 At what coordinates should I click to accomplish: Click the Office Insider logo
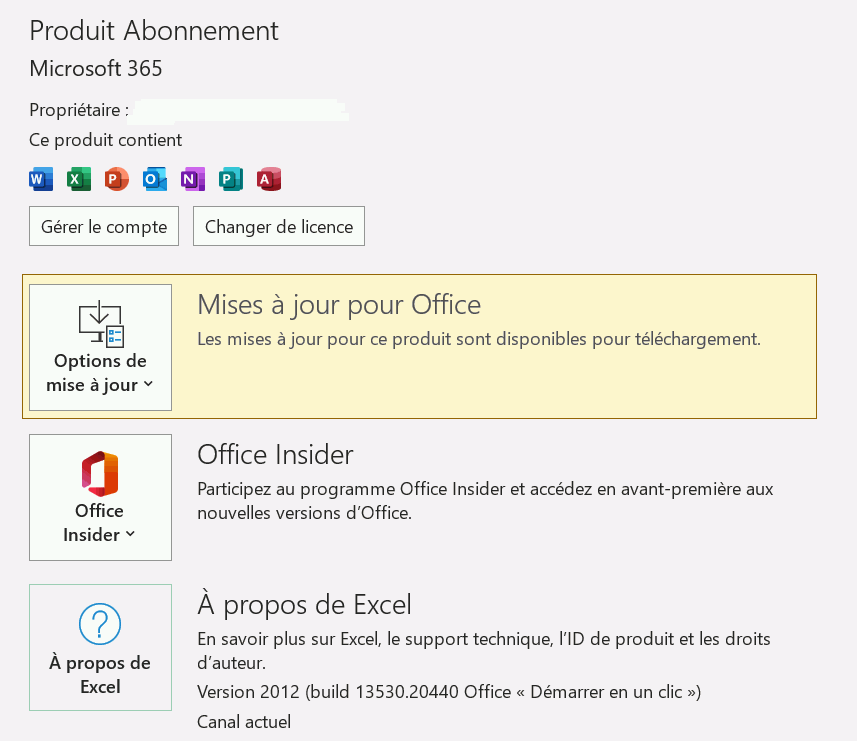(100, 474)
